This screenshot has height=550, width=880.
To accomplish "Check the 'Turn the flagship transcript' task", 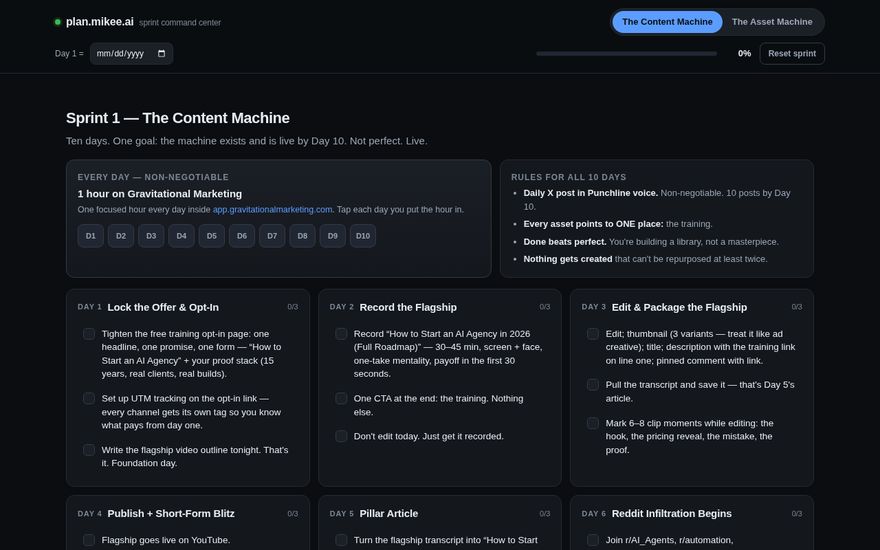I will tap(341, 540).
